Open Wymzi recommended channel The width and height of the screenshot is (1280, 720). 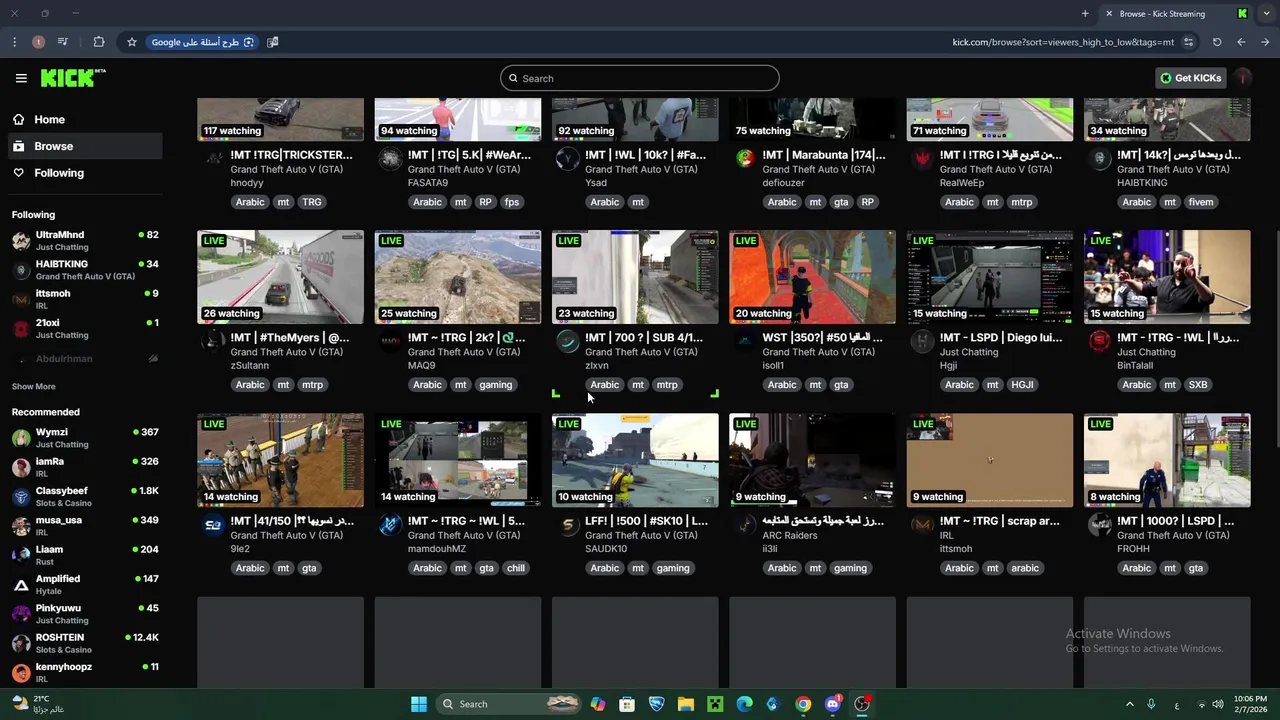(85, 438)
